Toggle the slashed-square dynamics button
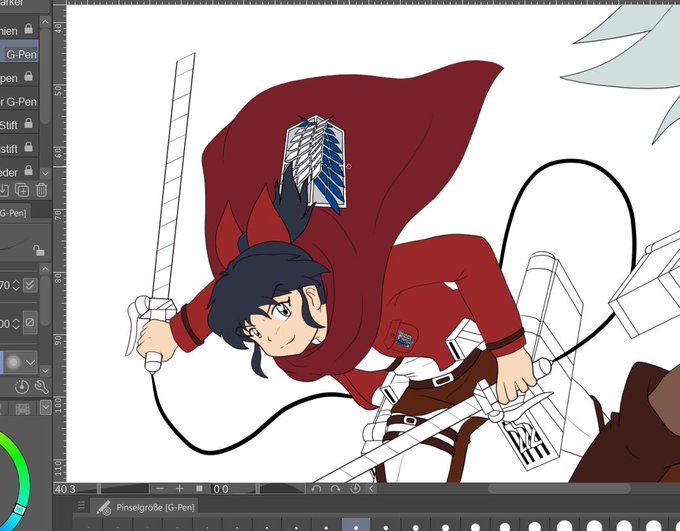This screenshot has width=680, height=531. pyautogui.click(x=30, y=322)
